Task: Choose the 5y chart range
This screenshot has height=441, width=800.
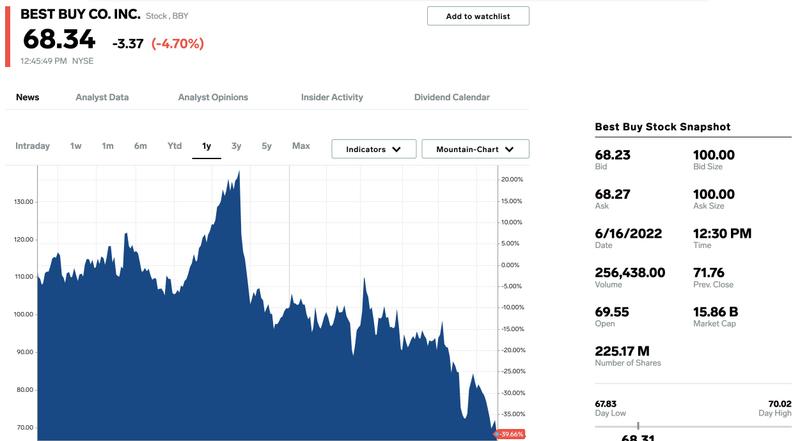Action: pyautogui.click(x=266, y=146)
